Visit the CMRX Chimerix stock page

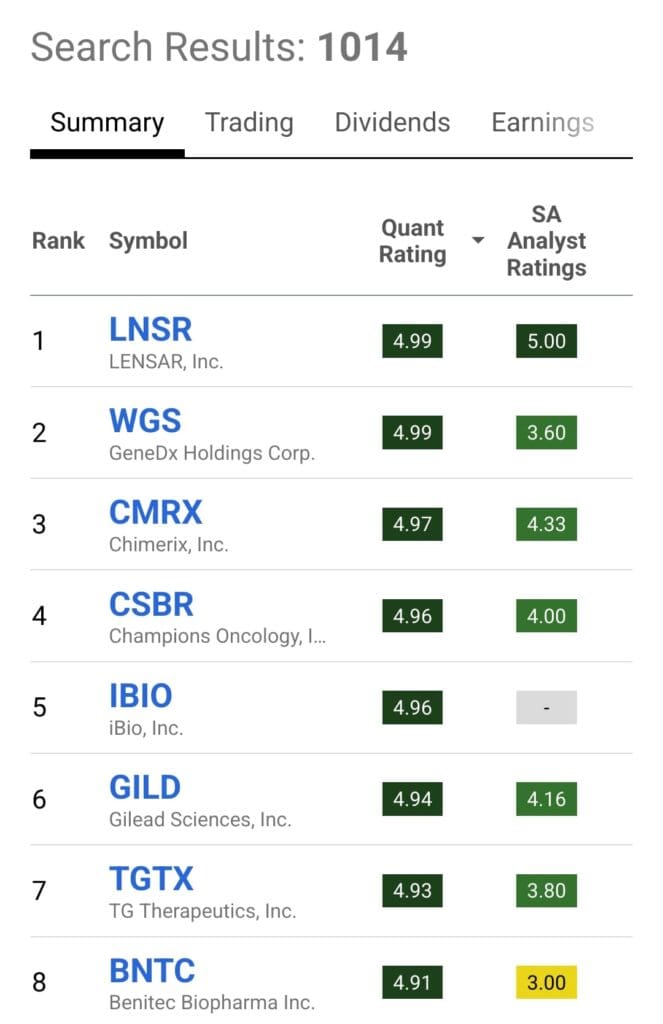156,512
